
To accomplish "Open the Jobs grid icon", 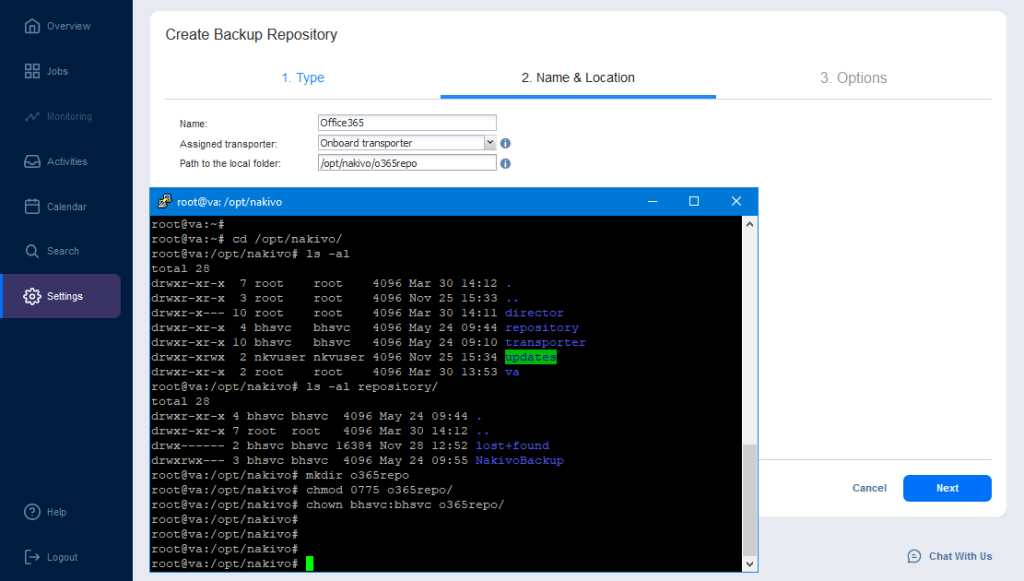I will coord(32,71).
